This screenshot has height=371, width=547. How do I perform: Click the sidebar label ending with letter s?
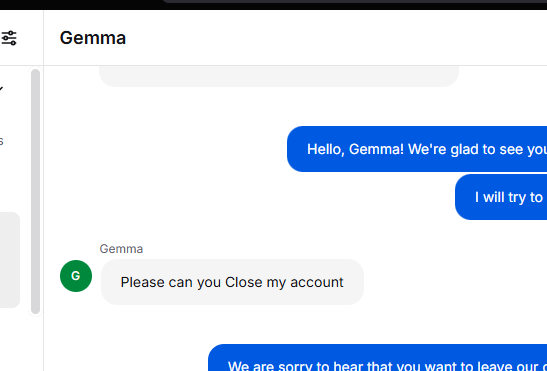pos(1,141)
